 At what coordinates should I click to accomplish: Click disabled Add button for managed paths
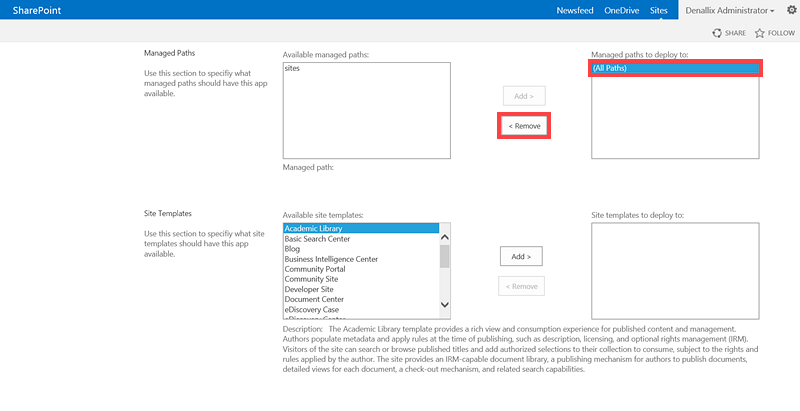coord(524,96)
